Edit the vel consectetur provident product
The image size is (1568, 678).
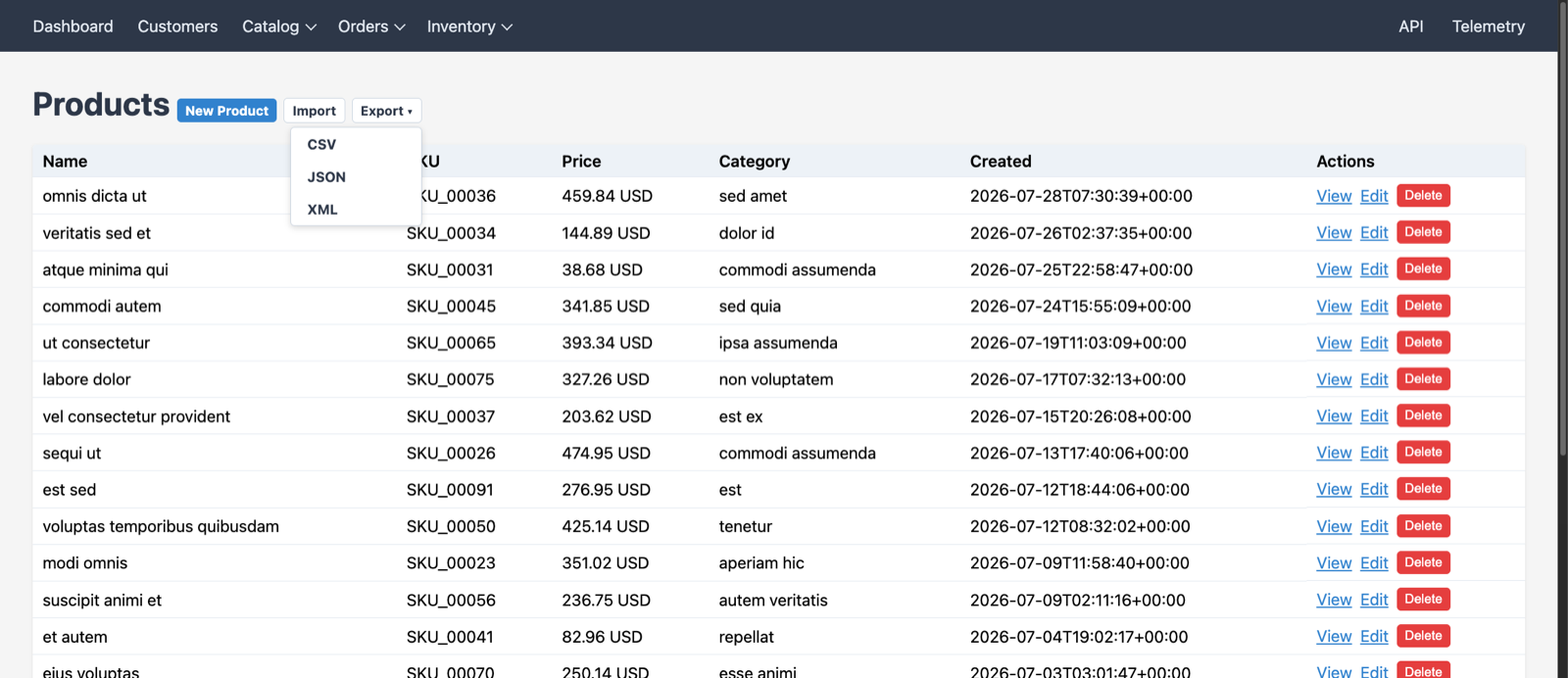click(1374, 416)
